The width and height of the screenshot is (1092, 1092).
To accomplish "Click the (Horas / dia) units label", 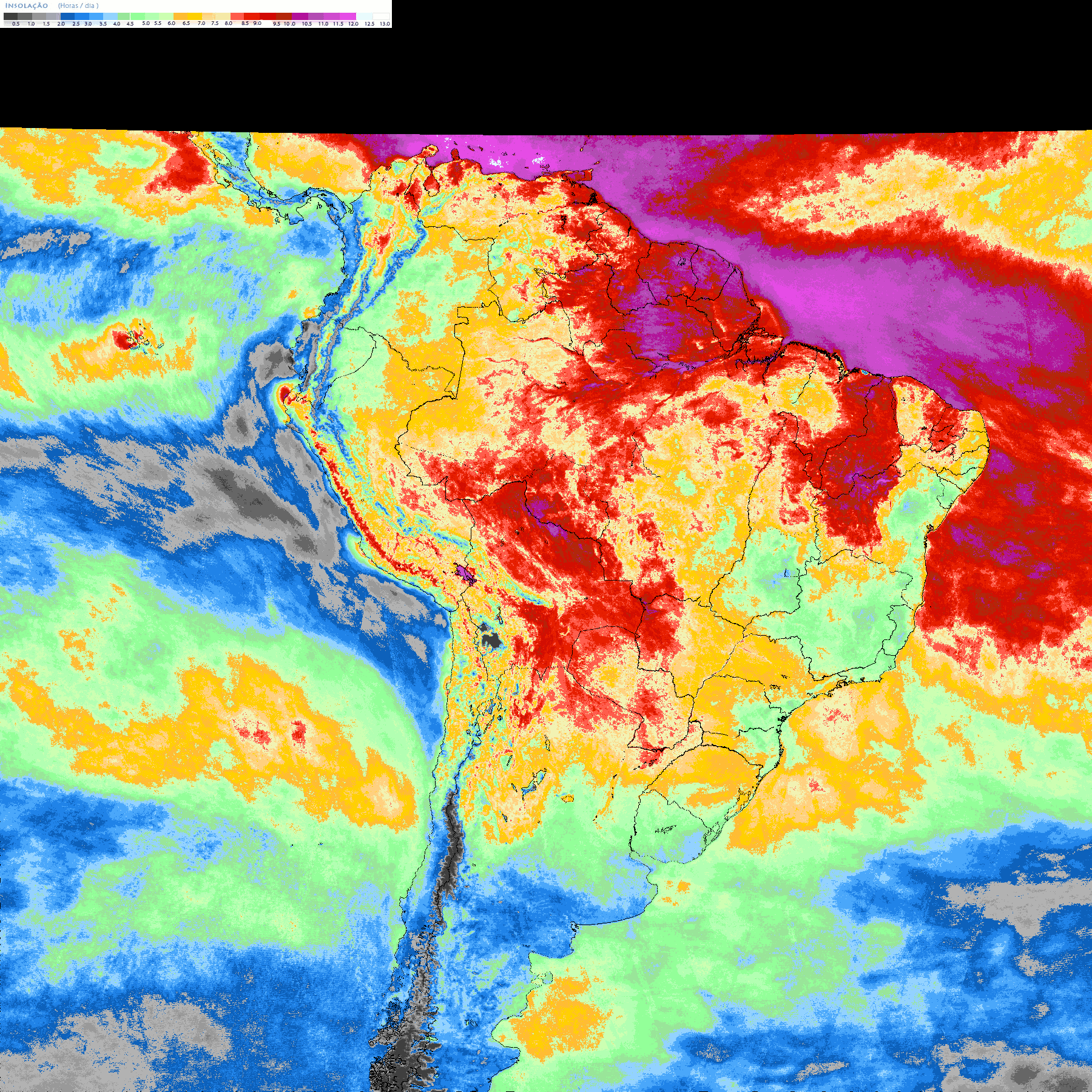I will [x=78, y=5].
